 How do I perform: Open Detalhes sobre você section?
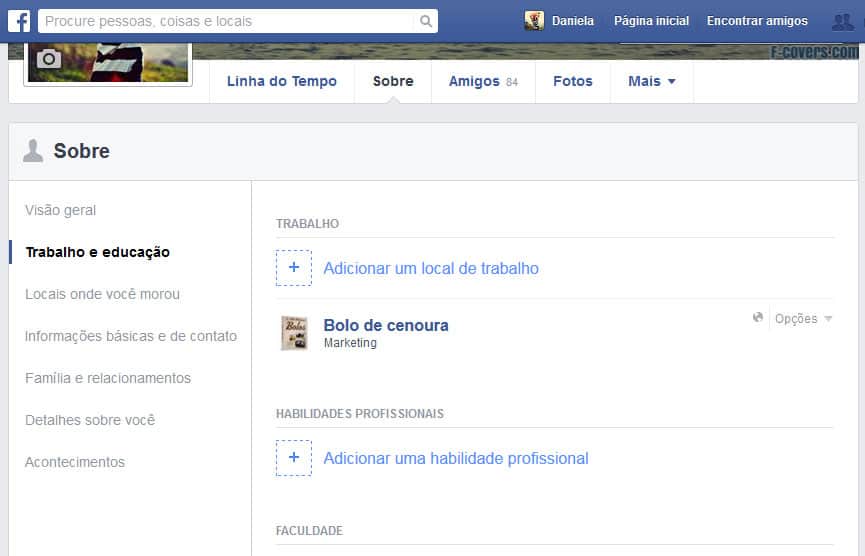[90, 420]
